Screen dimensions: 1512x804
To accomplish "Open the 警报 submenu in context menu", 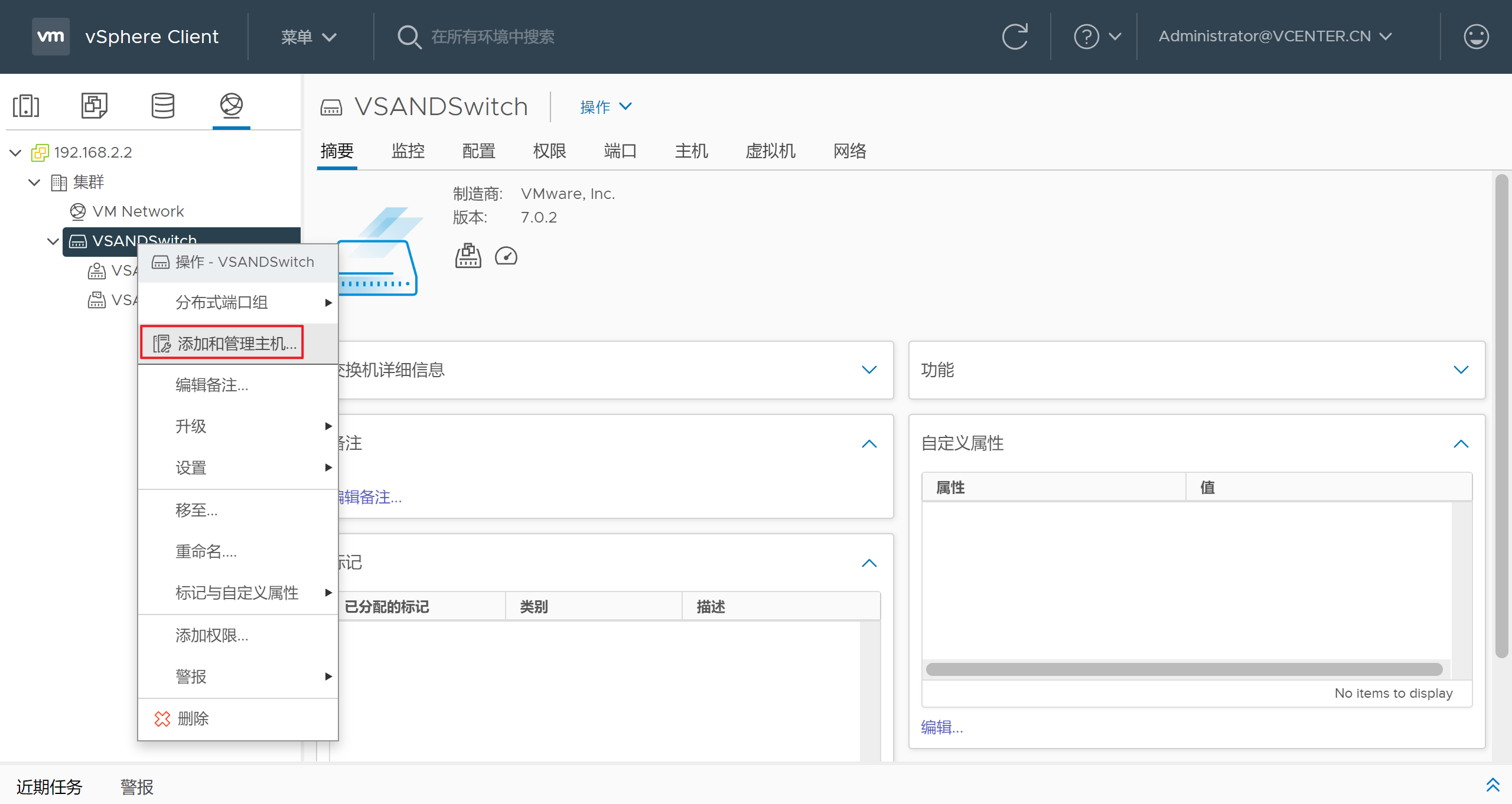I will pos(238,676).
